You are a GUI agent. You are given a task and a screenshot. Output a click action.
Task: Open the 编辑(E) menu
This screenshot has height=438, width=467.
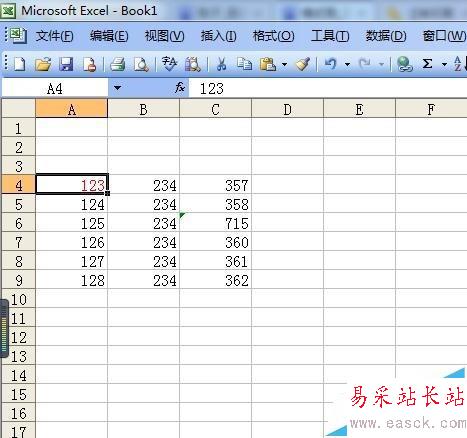coord(109,36)
